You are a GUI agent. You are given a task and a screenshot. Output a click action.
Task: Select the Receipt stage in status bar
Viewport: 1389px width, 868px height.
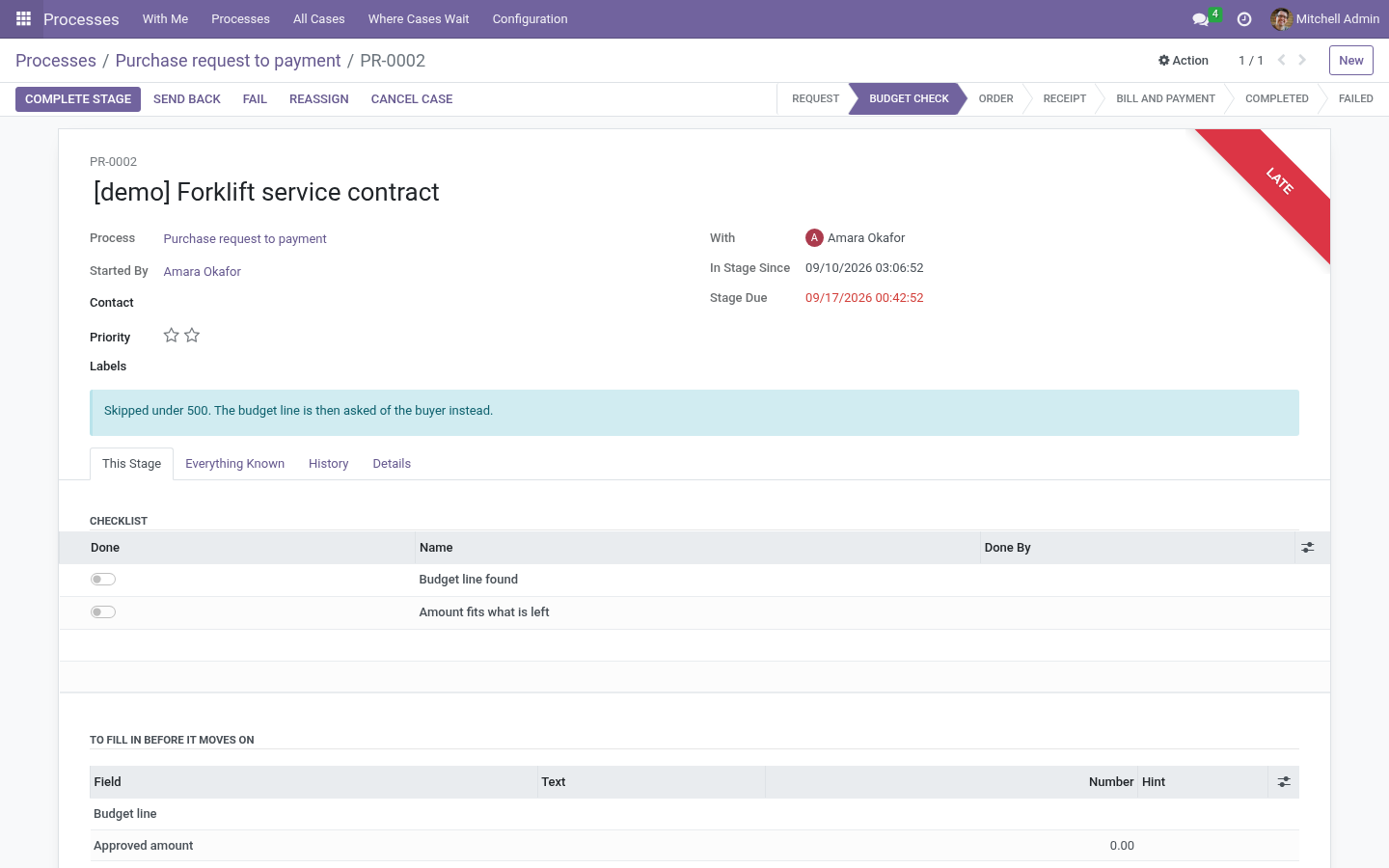tap(1065, 98)
